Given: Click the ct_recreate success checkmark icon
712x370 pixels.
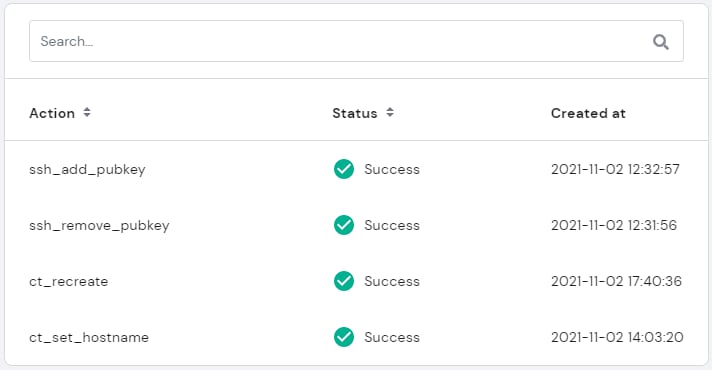Looking at the screenshot, I should click(344, 281).
